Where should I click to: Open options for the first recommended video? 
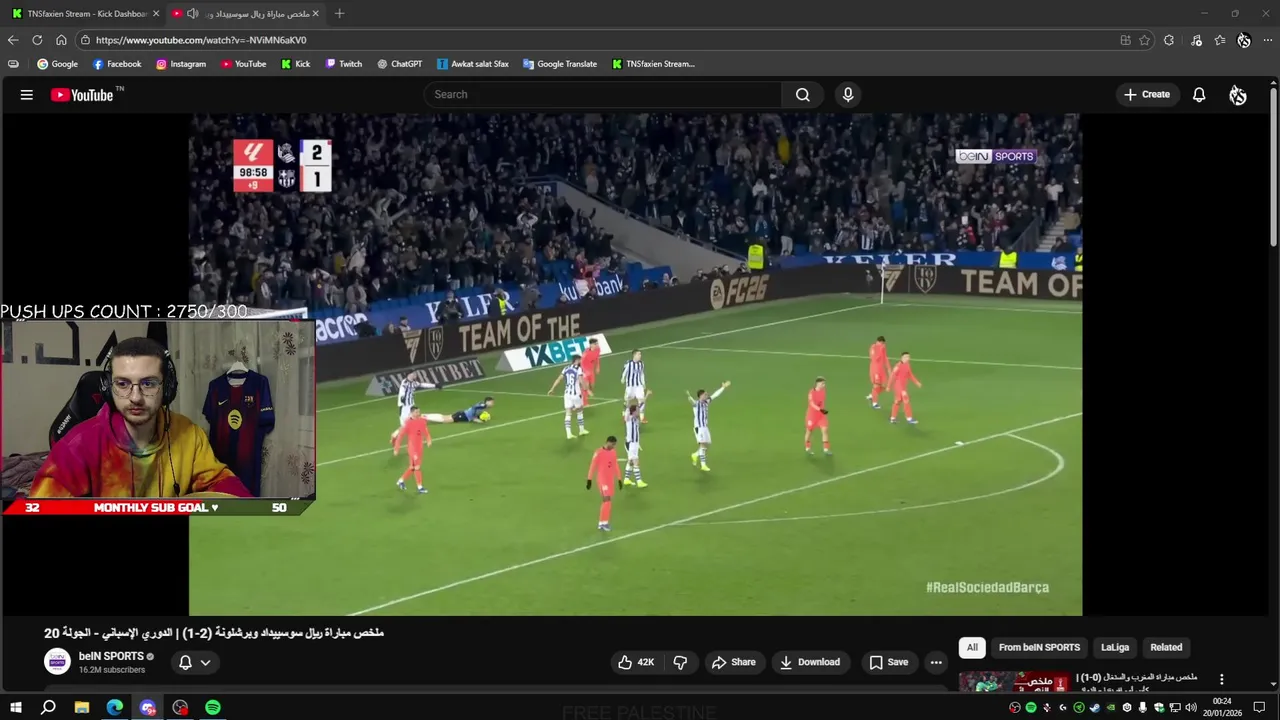[x=1221, y=679]
